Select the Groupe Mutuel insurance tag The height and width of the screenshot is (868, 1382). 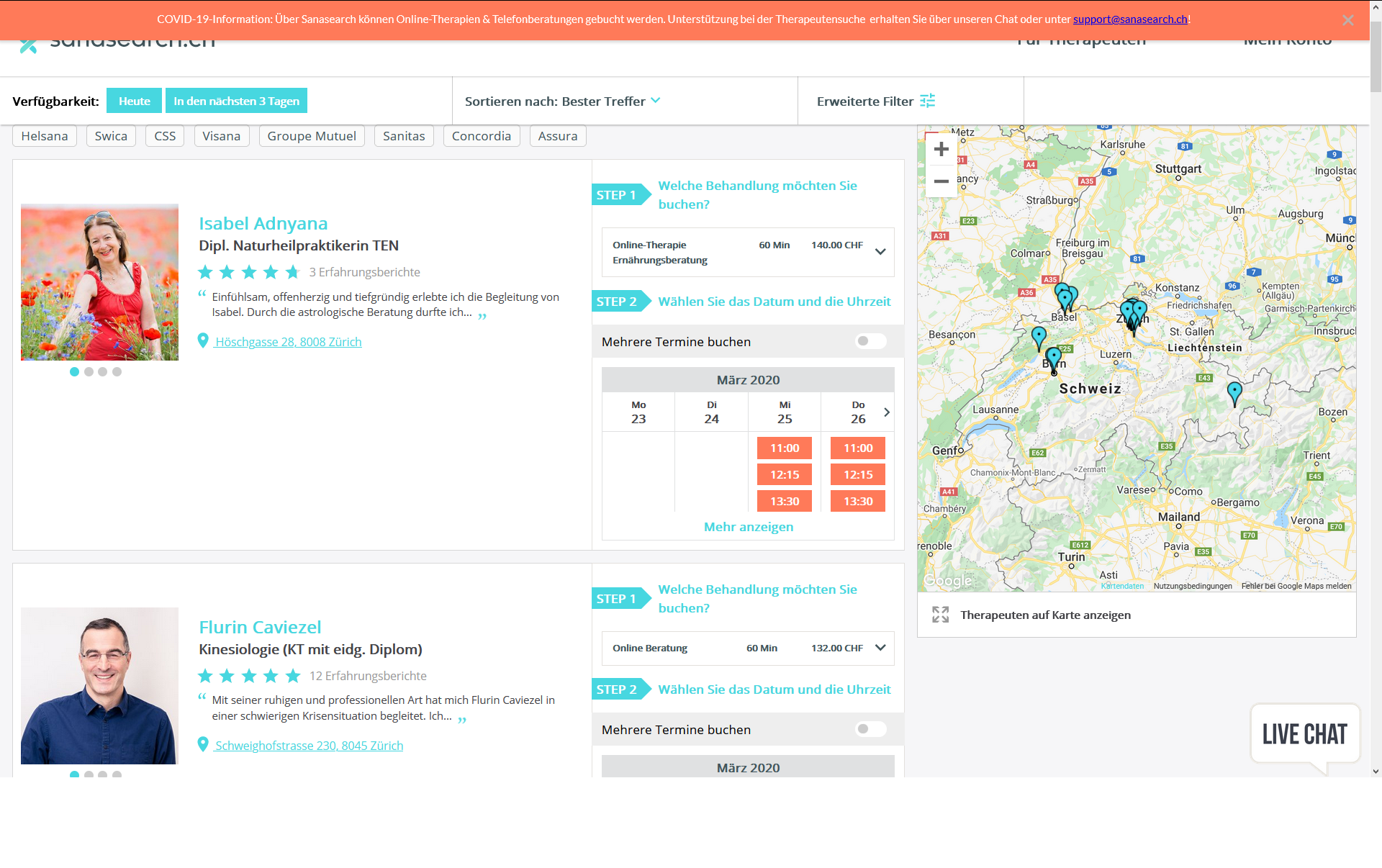point(312,136)
